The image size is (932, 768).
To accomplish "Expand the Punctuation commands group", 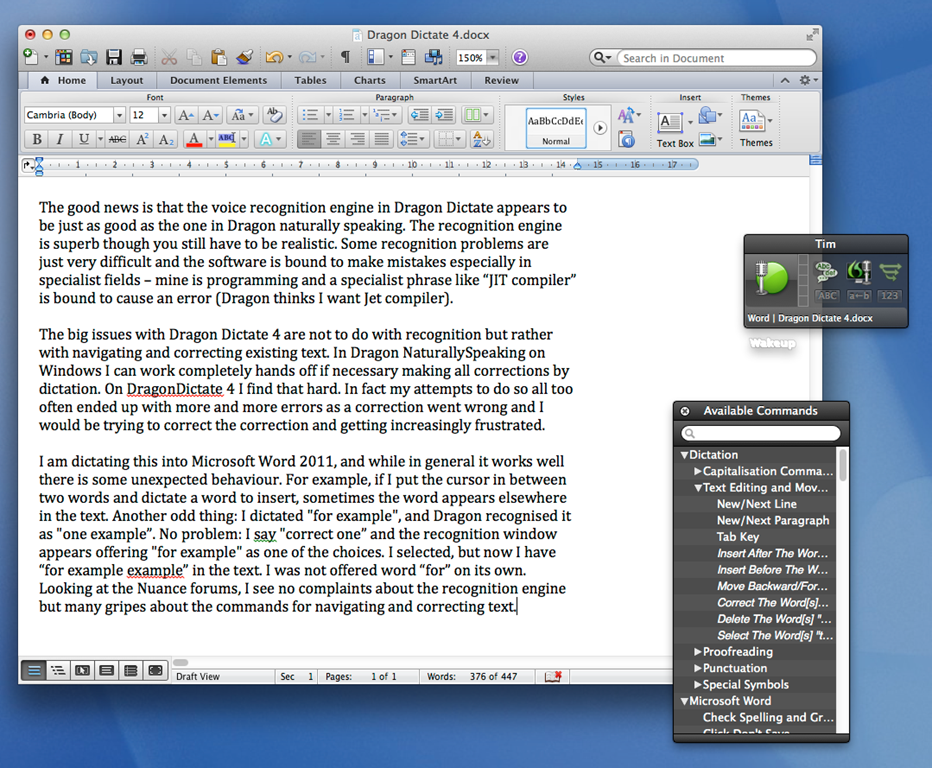I will 698,668.
